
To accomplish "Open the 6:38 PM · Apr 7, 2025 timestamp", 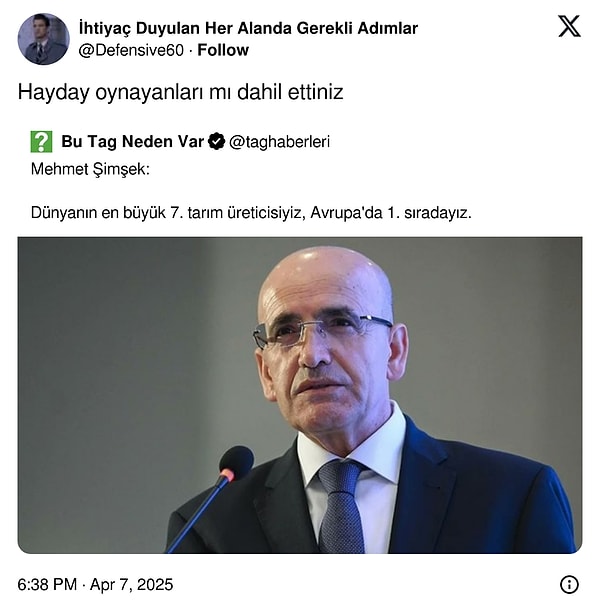I will [x=95, y=584].
